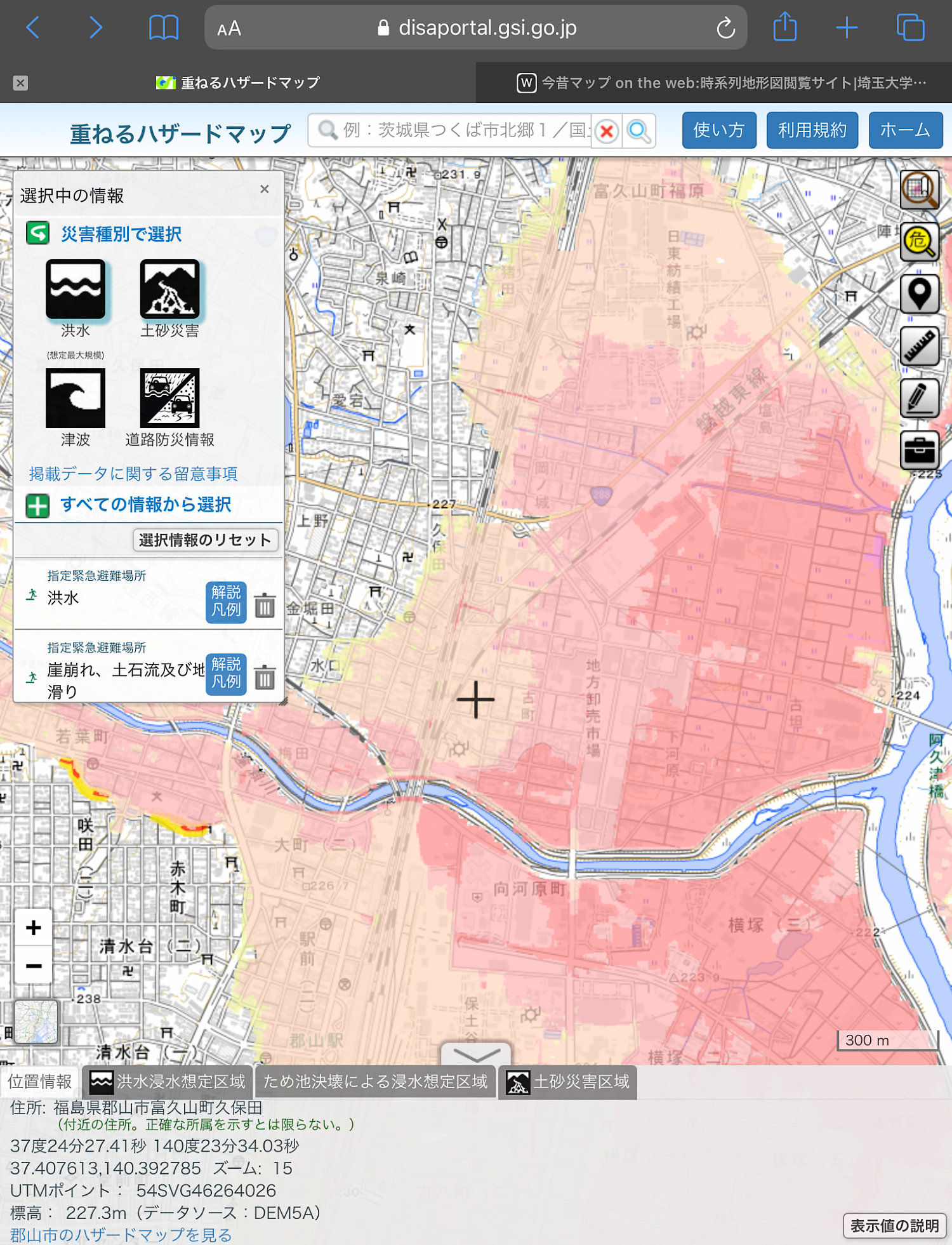Click the address search input field
Image resolution: width=952 pixels, height=1245 pixels.
[451, 131]
